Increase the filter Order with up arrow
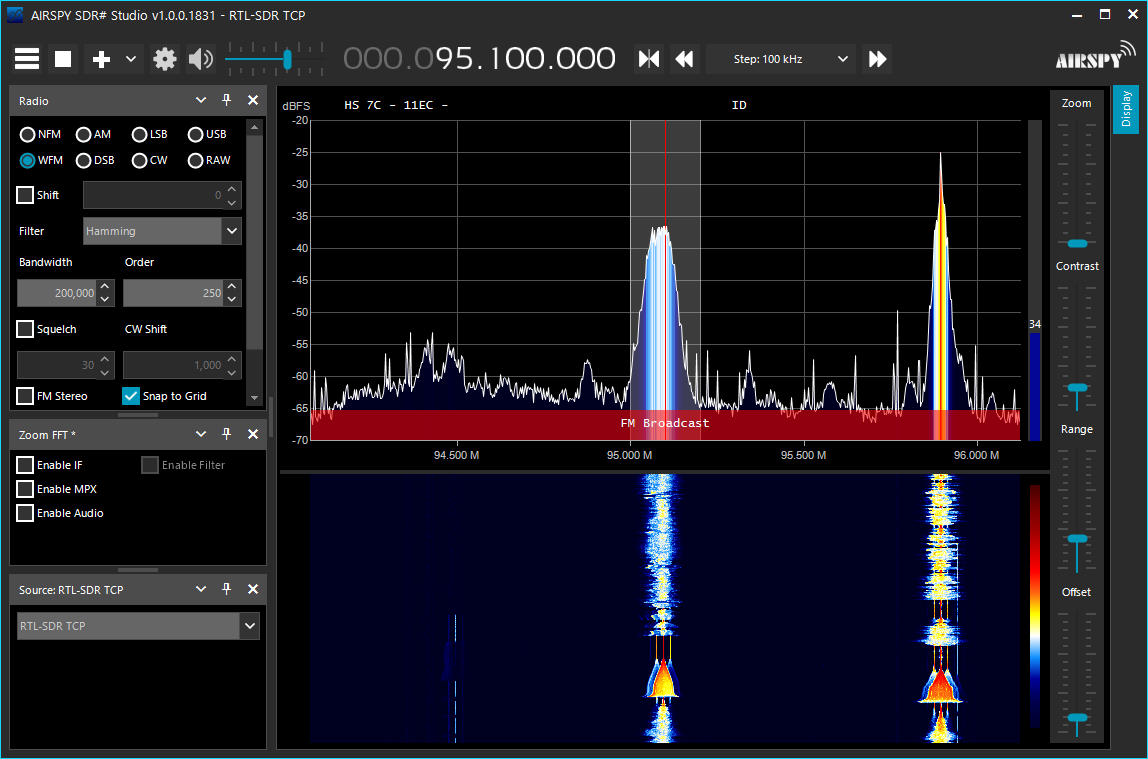 point(232,286)
